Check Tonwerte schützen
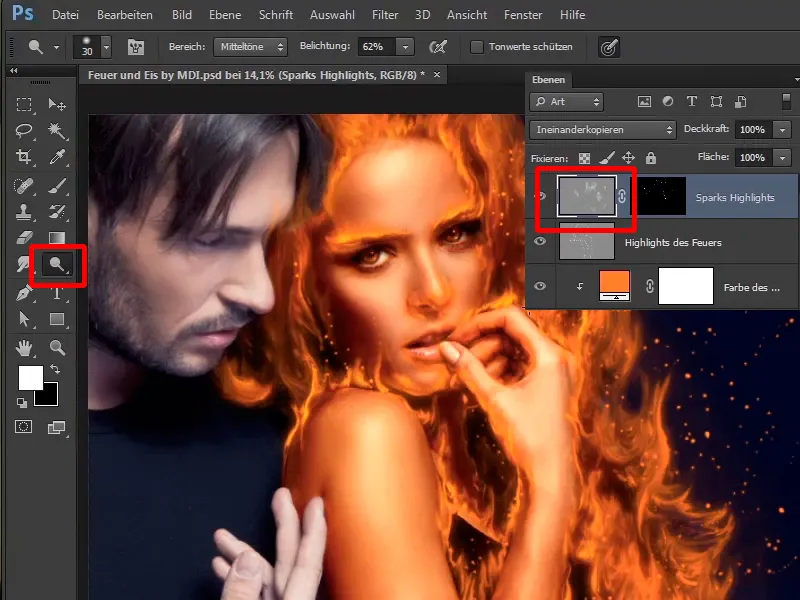The width and height of the screenshot is (800, 600). click(x=477, y=47)
